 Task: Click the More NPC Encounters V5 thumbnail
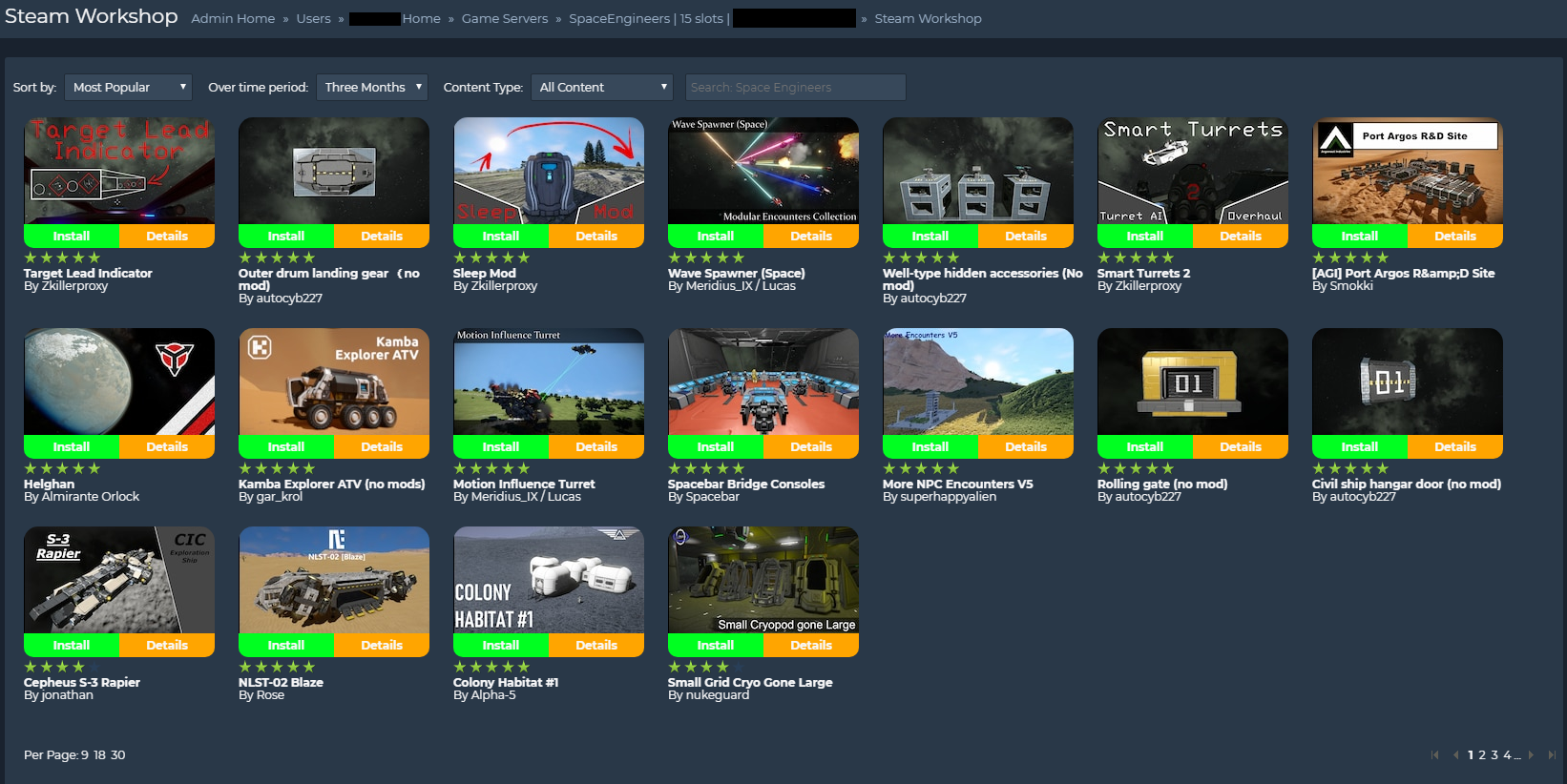tap(978, 382)
